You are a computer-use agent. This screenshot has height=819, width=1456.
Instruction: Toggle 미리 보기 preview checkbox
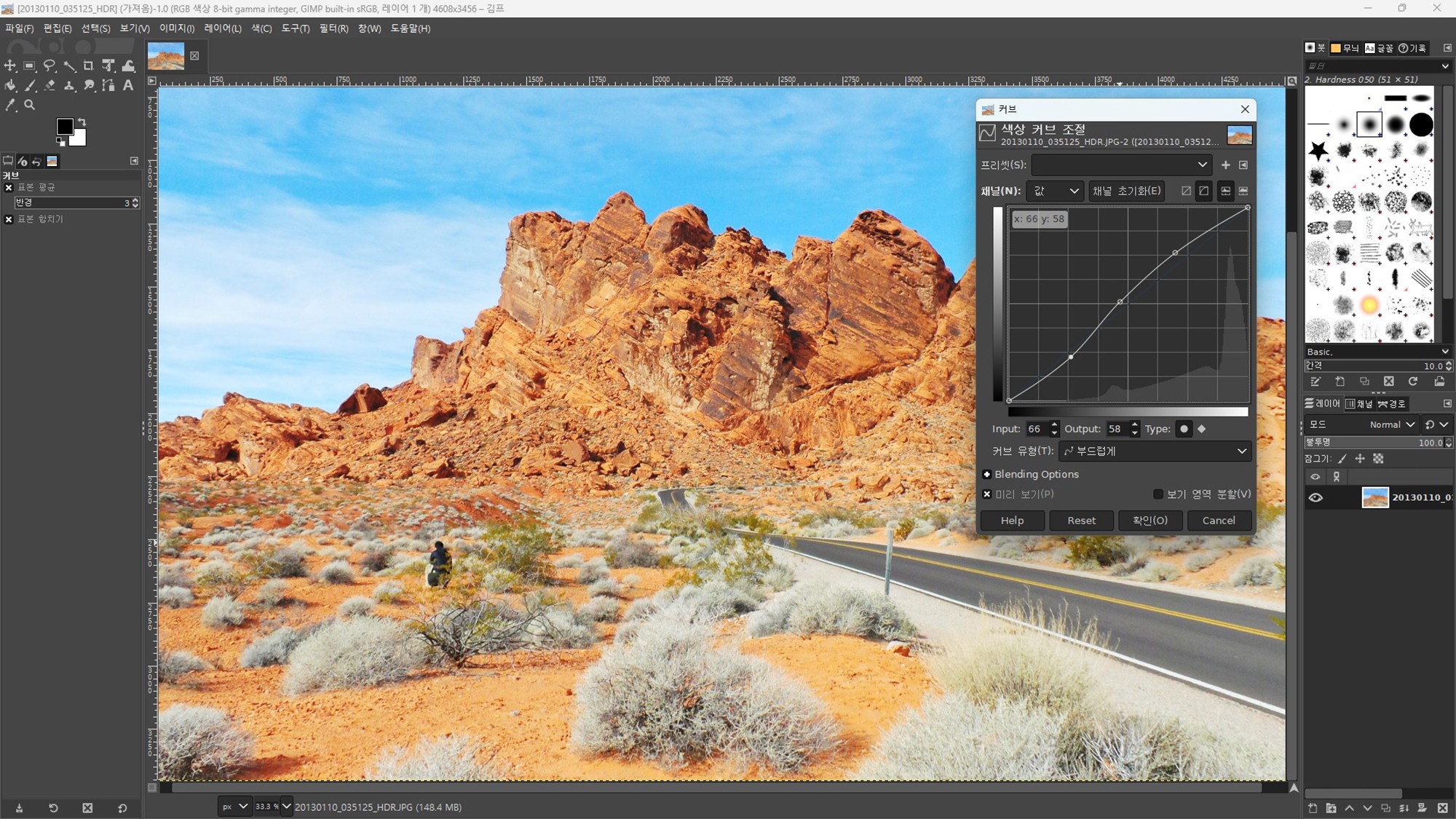coord(987,494)
